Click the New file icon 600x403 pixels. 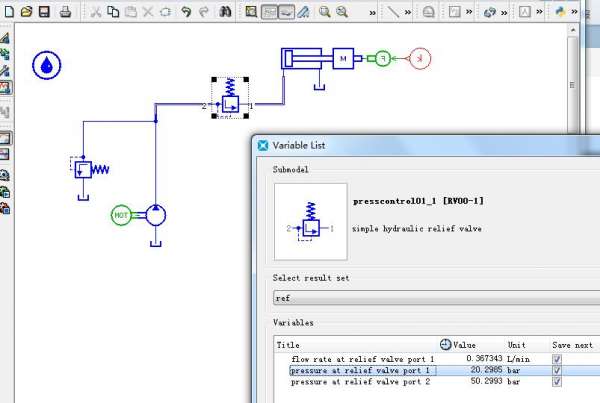pos(10,12)
